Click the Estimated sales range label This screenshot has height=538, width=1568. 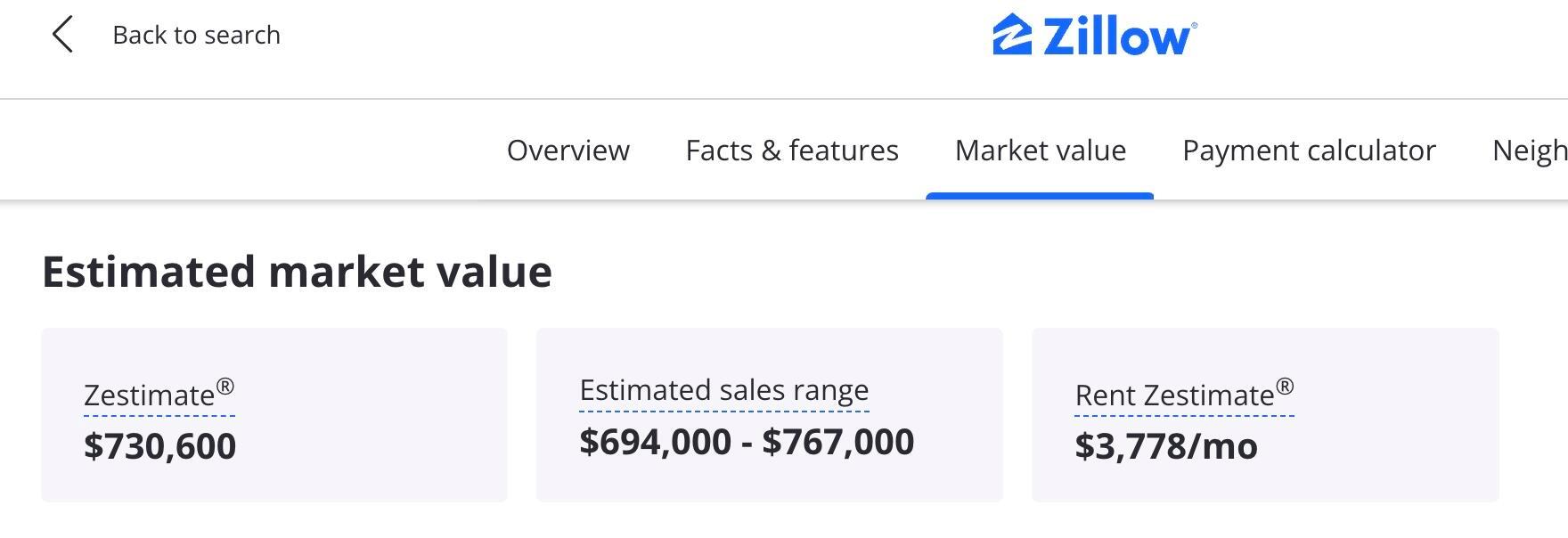(723, 390)
